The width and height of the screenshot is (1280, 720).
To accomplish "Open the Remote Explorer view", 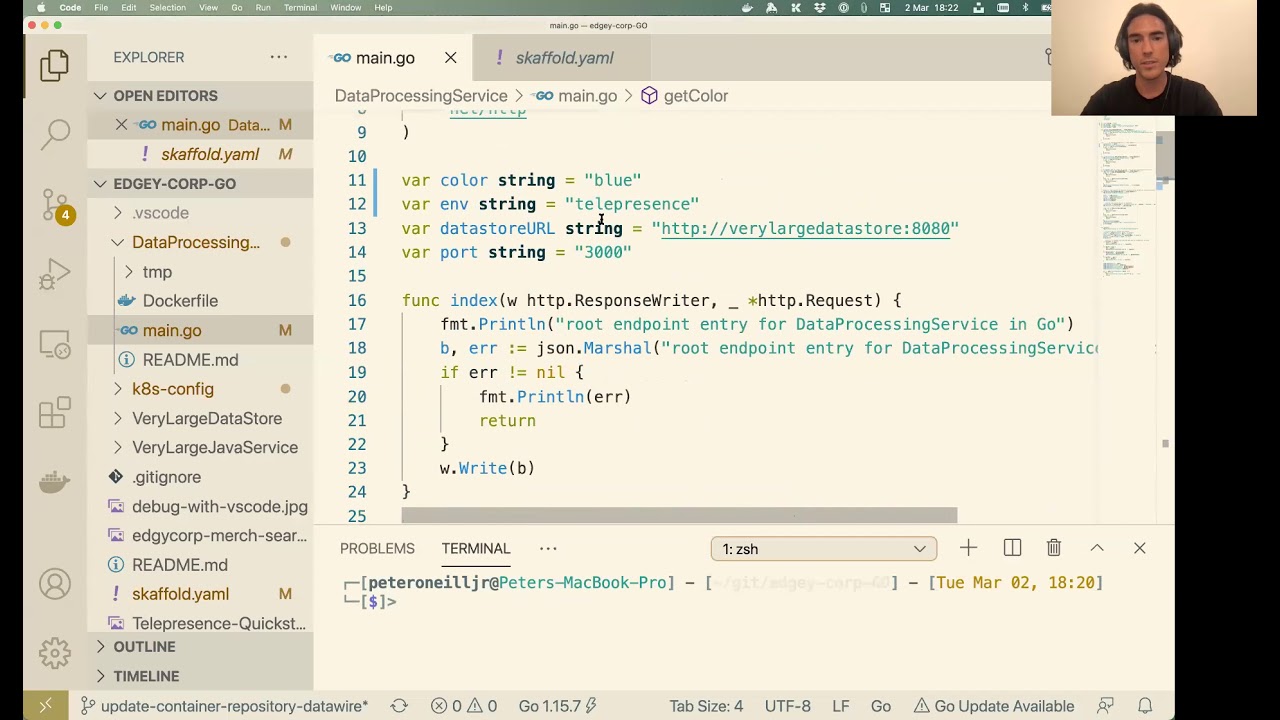I will 55,343.
